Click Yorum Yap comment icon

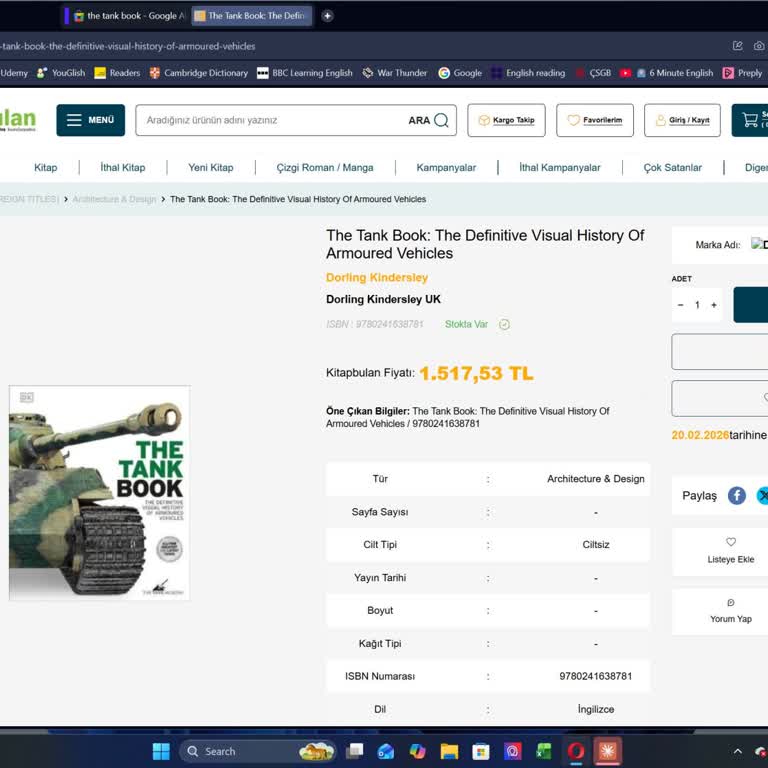tap(731, 603)
